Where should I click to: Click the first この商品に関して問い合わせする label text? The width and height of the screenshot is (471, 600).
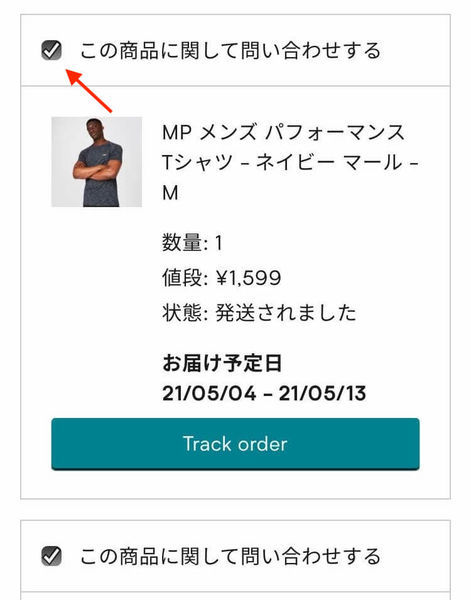[230, 51]
